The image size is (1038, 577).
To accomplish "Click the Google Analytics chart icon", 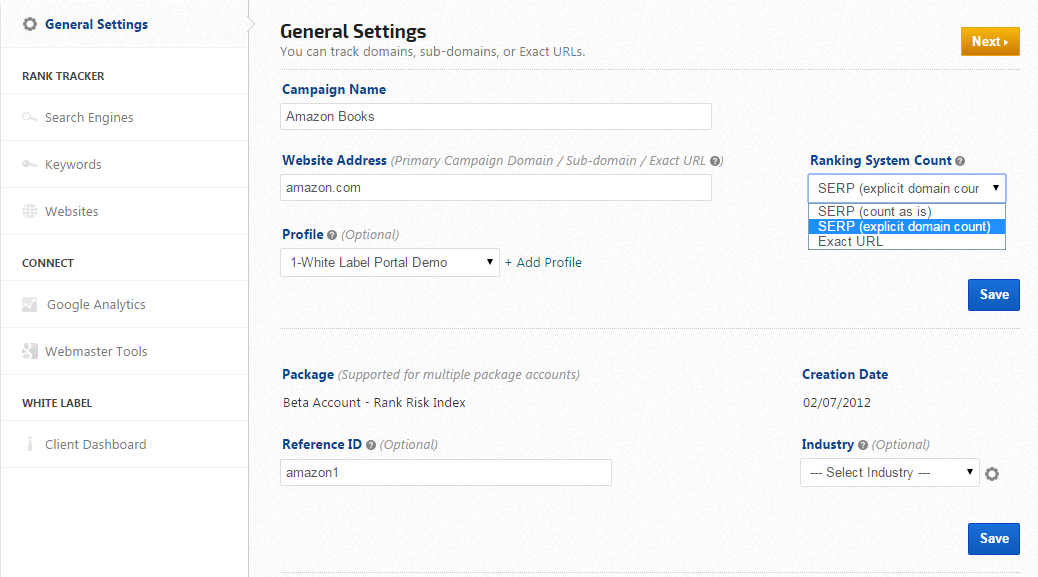I will pos(30,305).
